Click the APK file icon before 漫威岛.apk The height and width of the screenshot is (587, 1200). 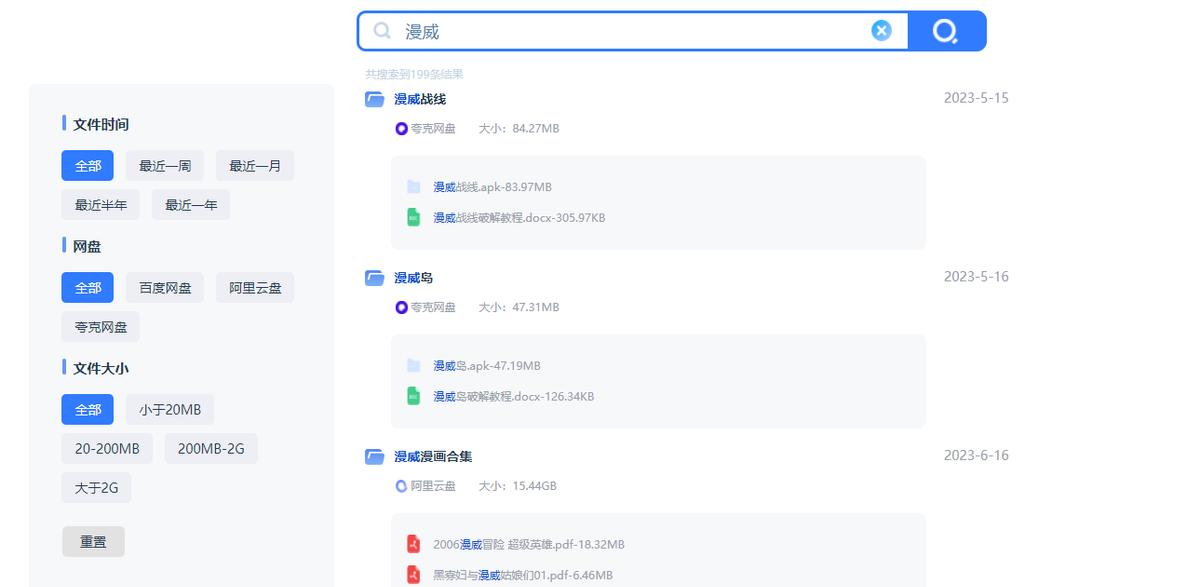click(x=413, y=365)
